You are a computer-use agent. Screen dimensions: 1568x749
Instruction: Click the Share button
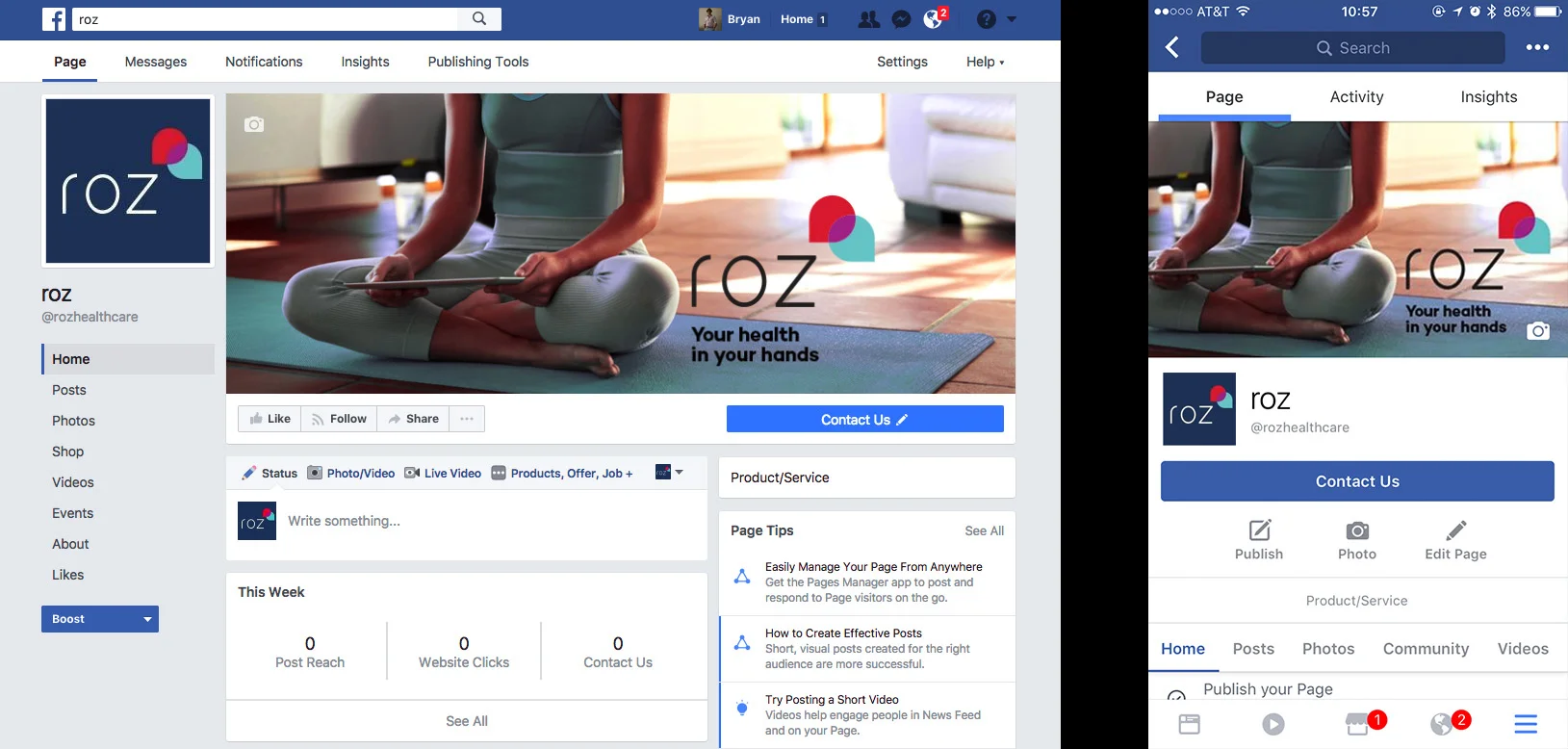tap(413, 419)
